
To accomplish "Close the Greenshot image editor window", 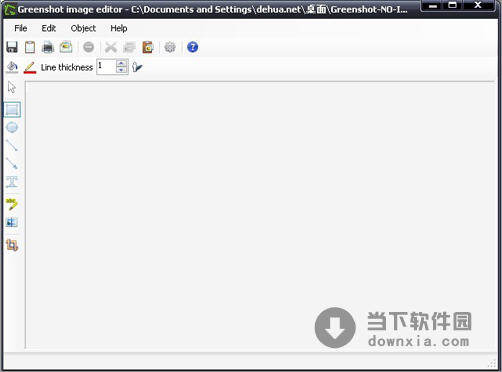I will (478, 6).
